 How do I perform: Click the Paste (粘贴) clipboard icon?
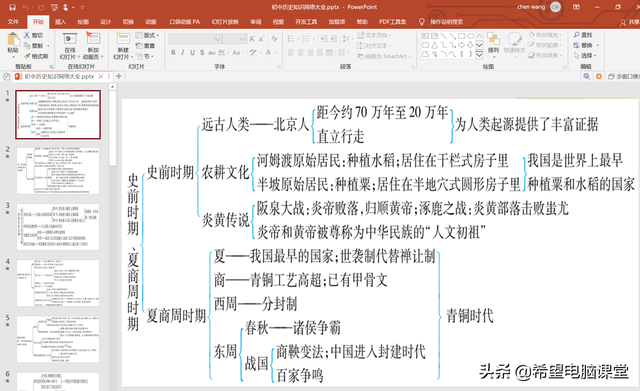pos(13,40)
